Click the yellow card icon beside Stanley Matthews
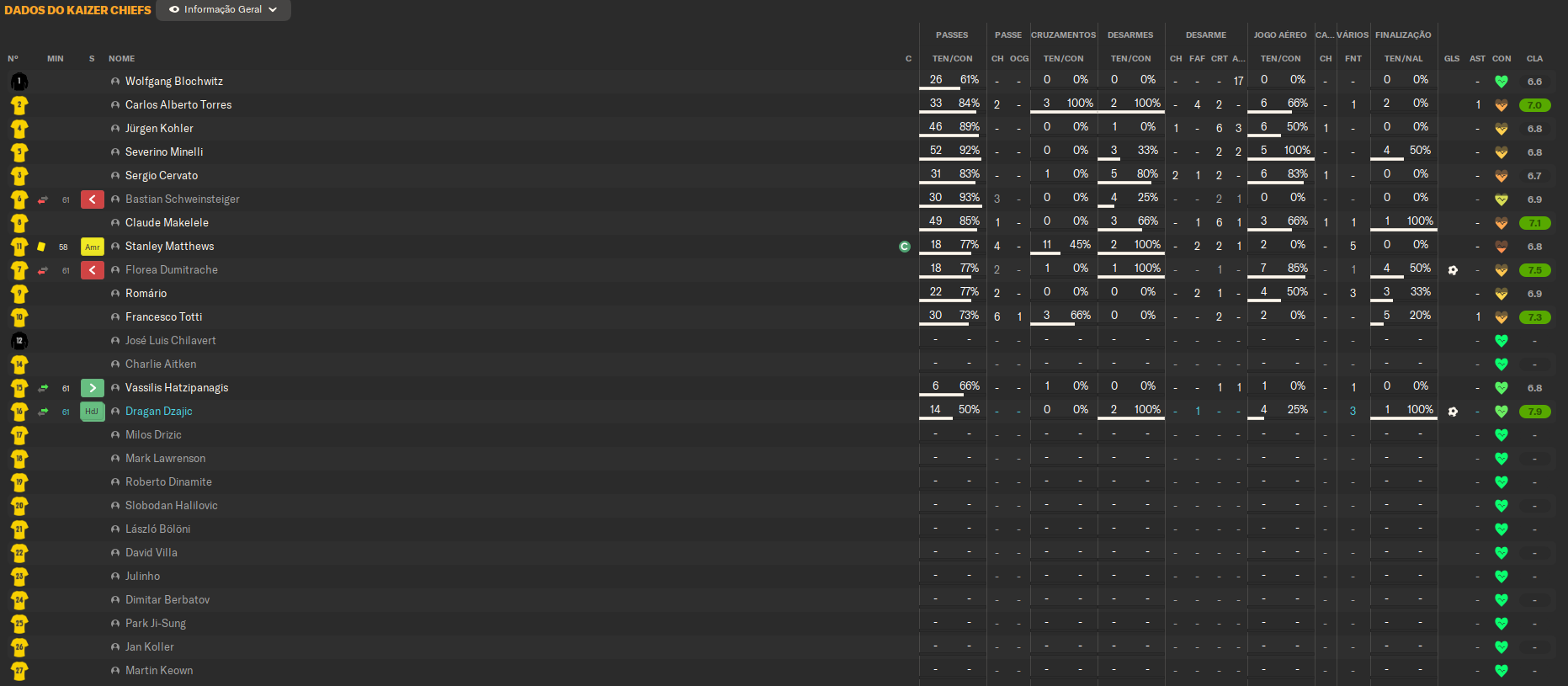This screenshot has height=686, width=1568. [41, 247]
